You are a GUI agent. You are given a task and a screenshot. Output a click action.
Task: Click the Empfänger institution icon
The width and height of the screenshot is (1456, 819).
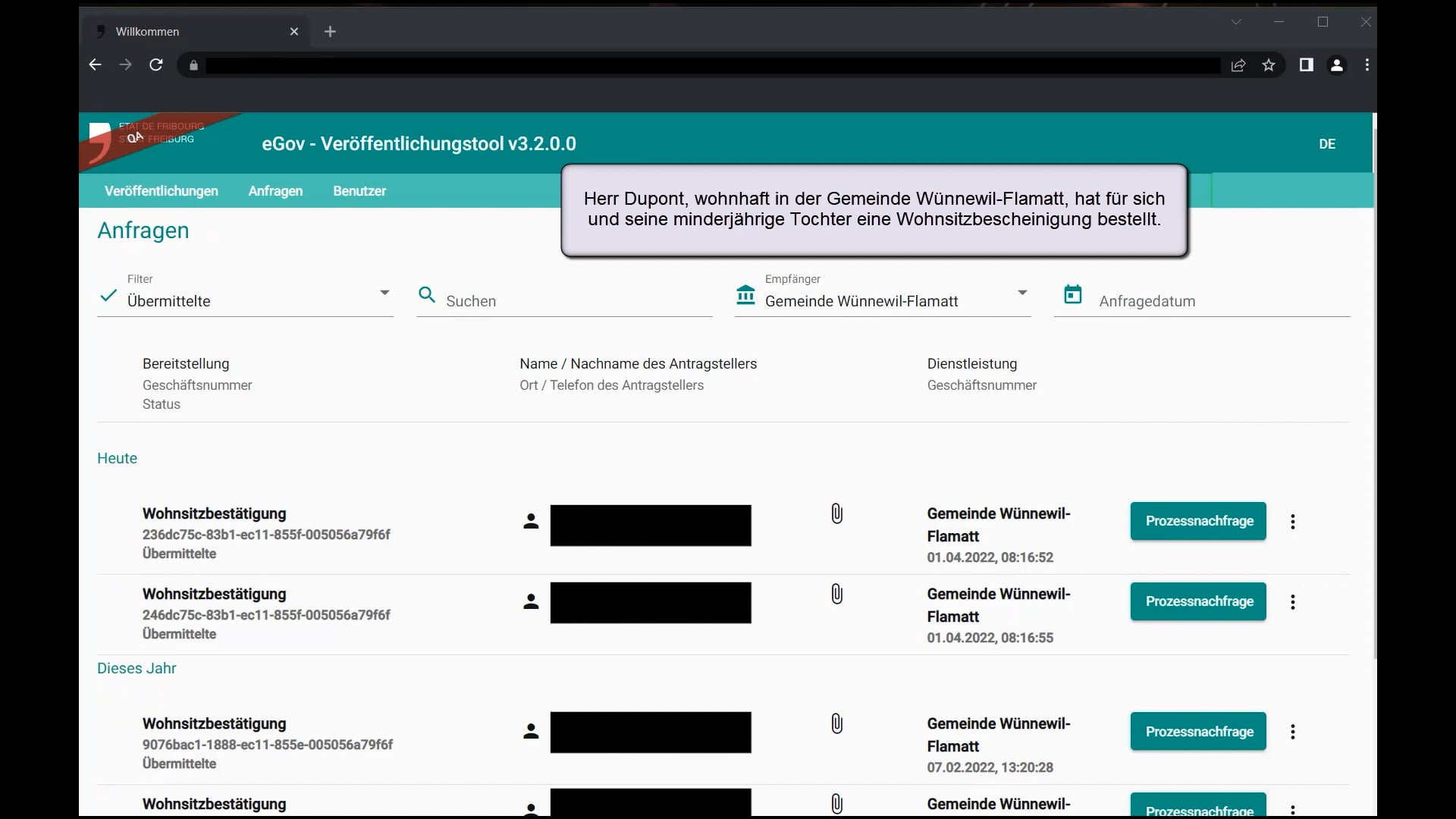click(746, 295)
